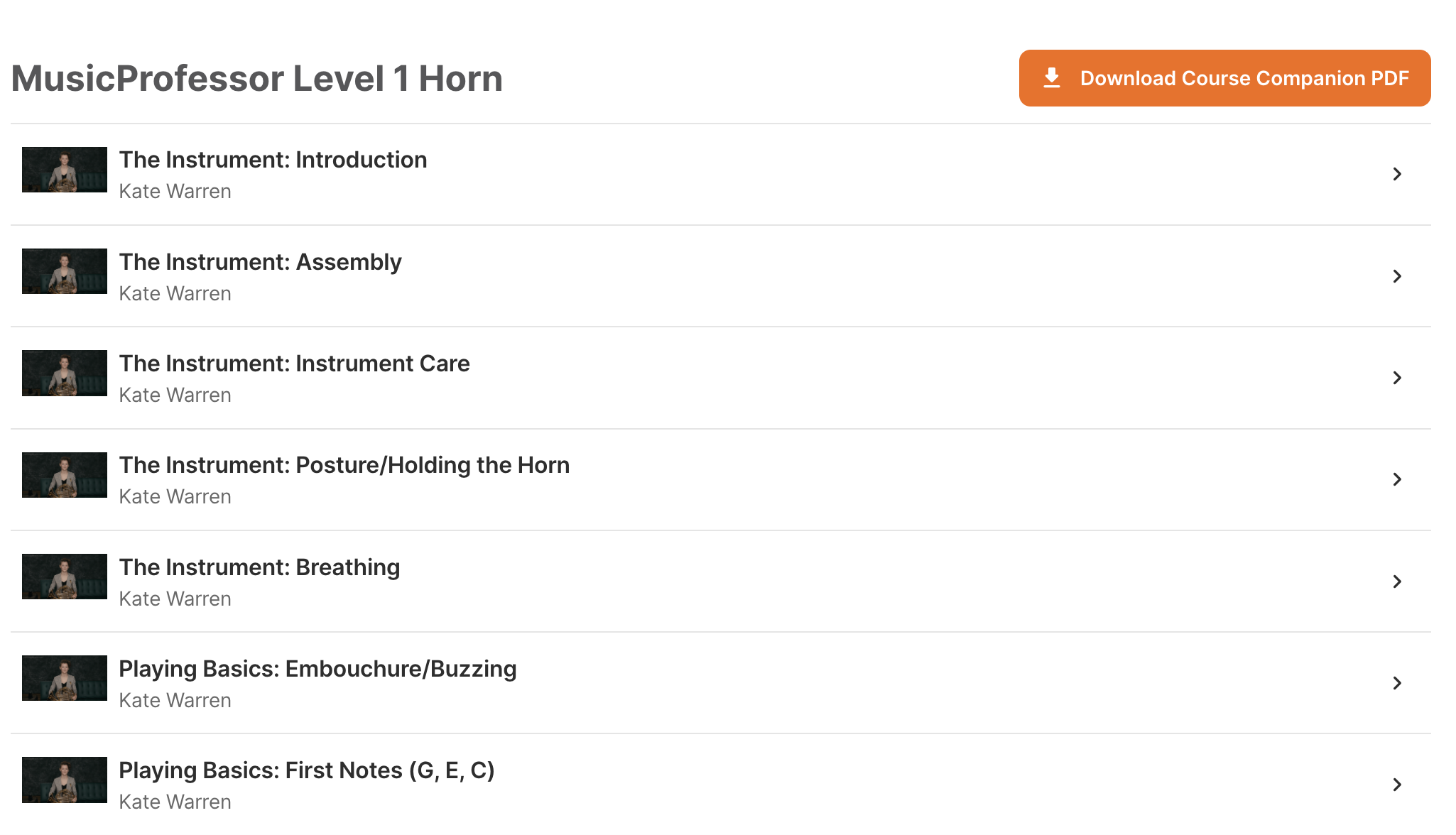Click the Instrument Care lesson thumbnail
This screenshot has width=1456, height=835.
coord(65,373)
